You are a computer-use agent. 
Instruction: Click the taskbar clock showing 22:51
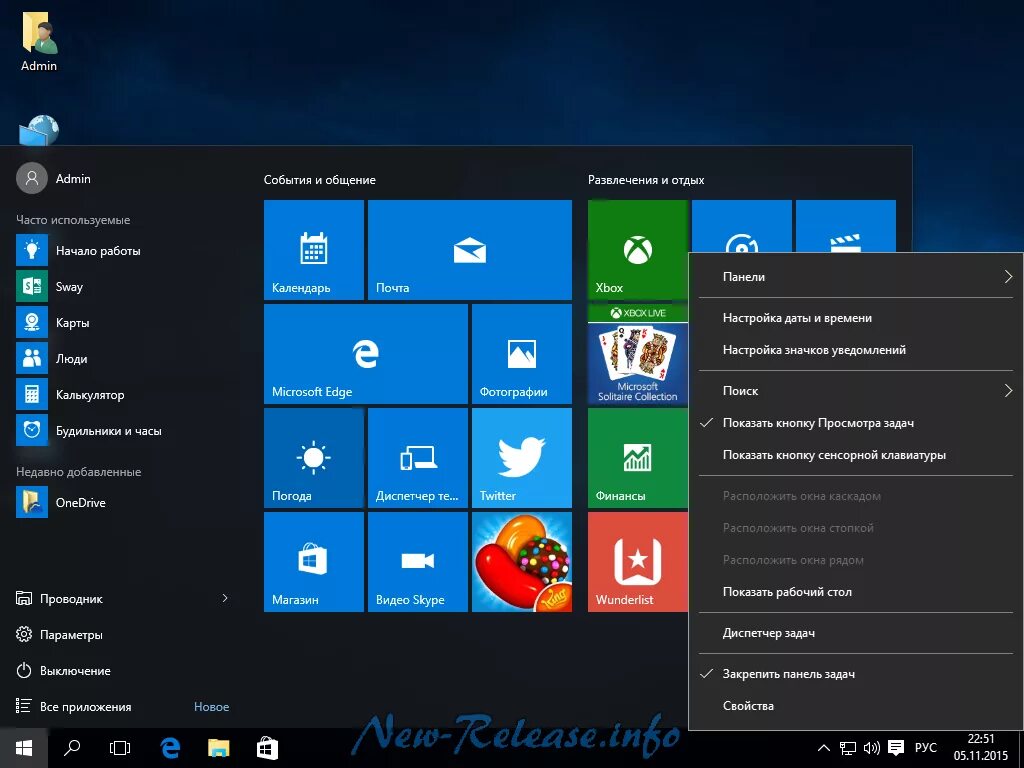[980, 748]
